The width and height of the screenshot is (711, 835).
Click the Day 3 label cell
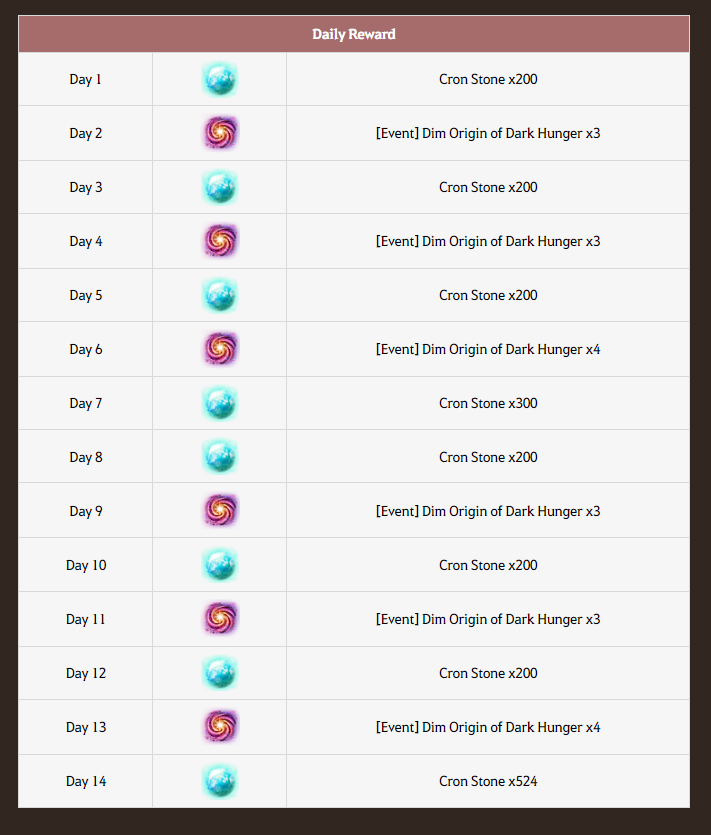(86, 187)
